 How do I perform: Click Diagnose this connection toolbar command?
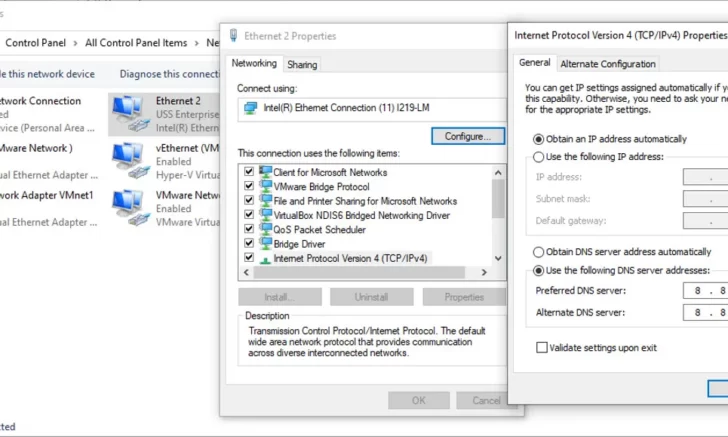169,74
